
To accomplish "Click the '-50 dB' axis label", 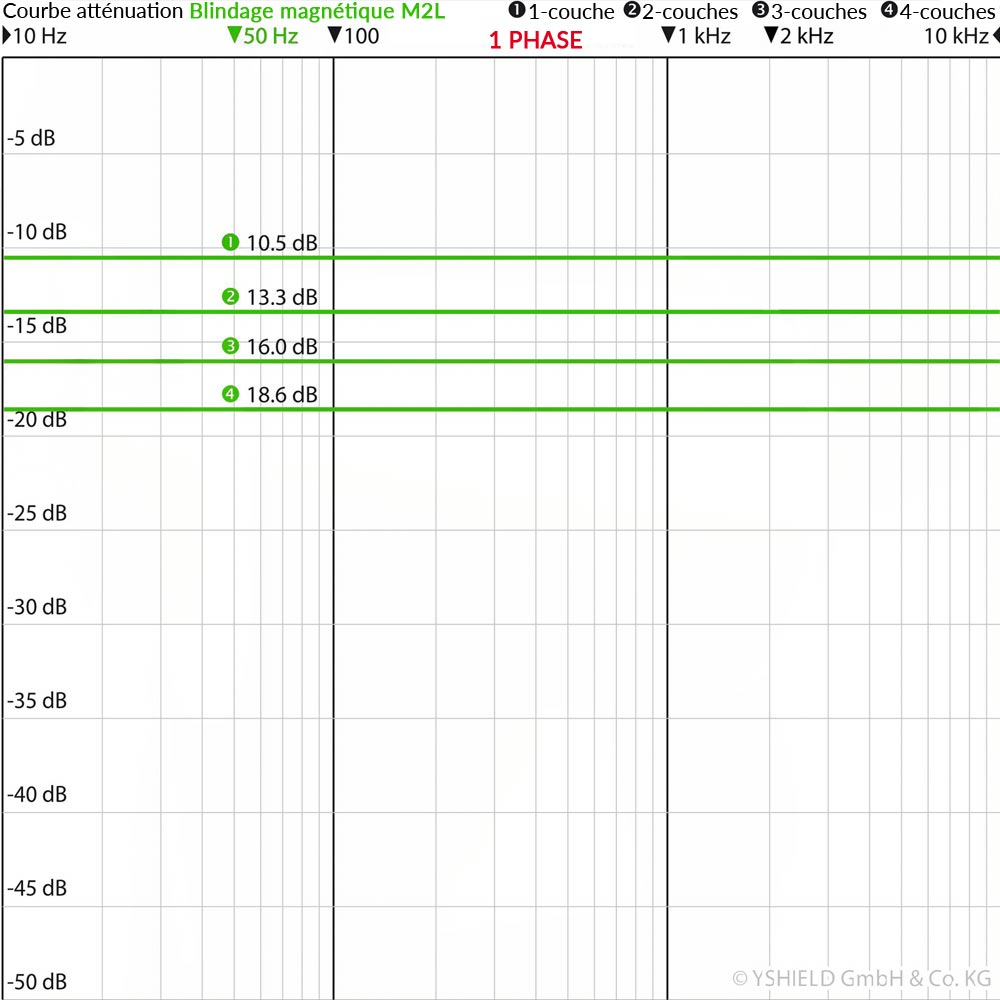I will (37, 982).
